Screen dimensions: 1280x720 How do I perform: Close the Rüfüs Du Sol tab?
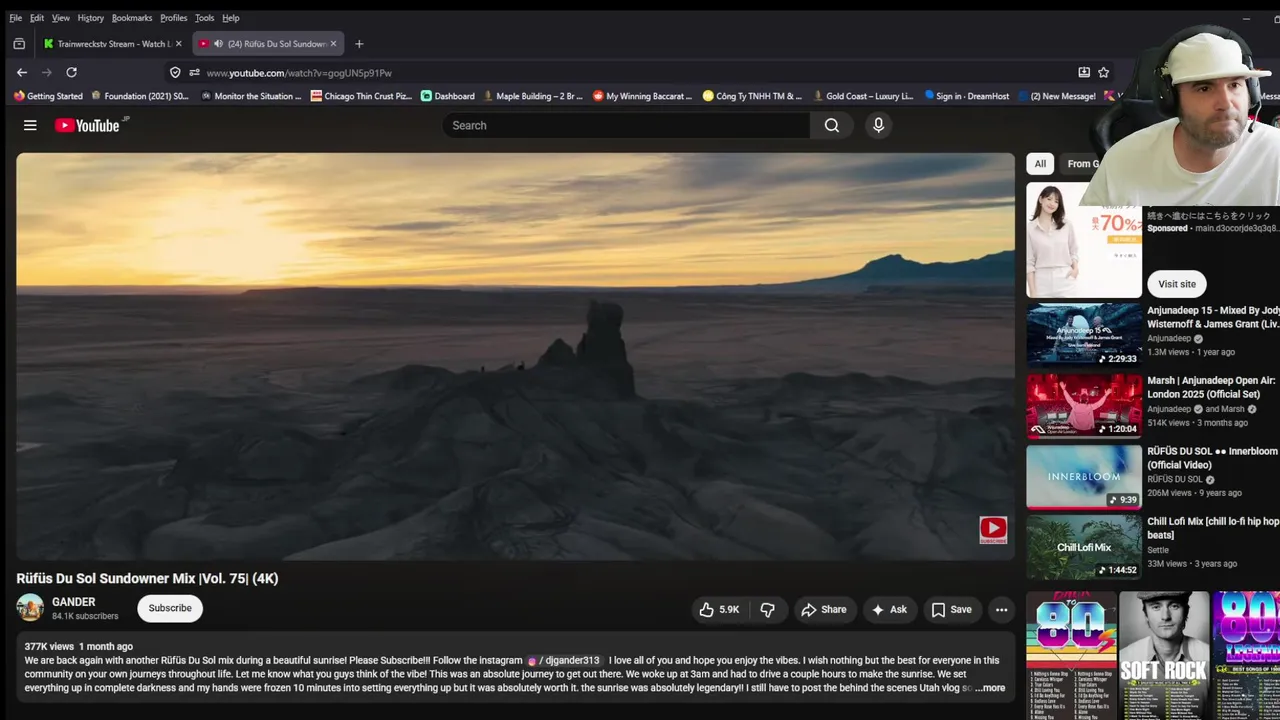[333, 44]
